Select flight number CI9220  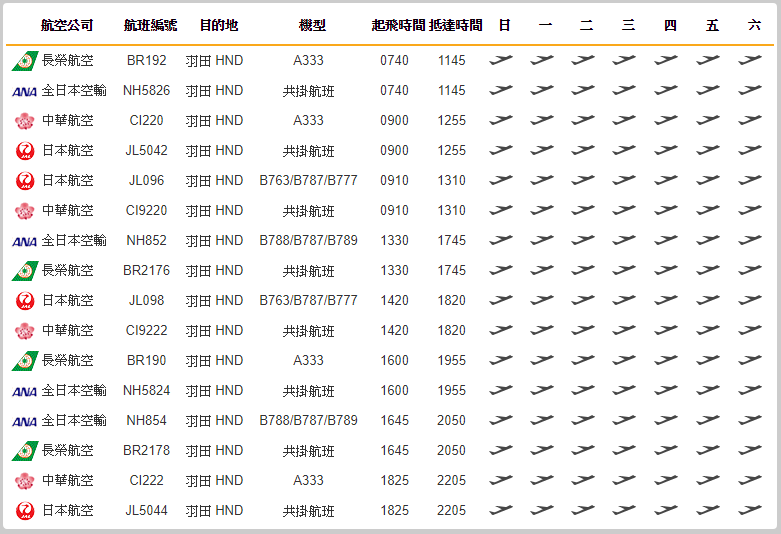146,211
